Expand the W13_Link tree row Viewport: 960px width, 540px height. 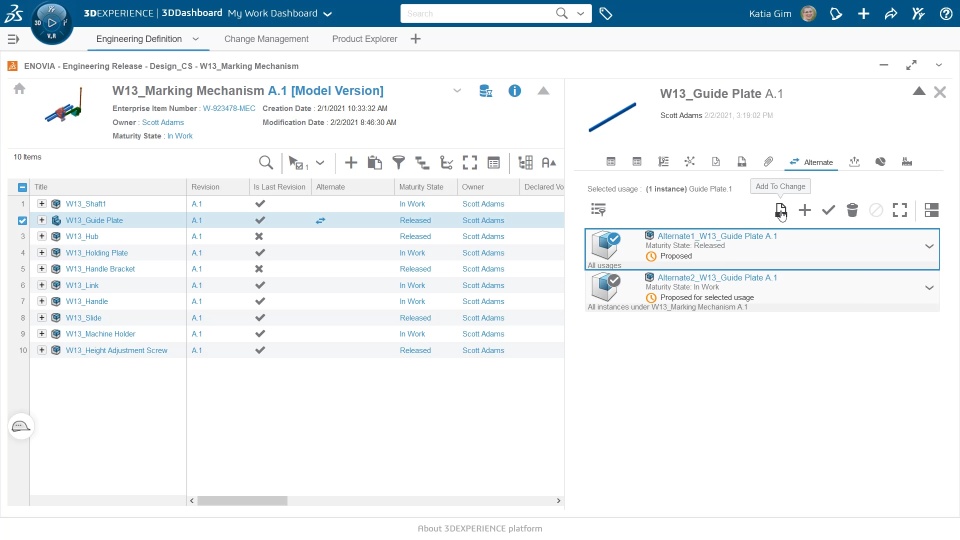coord(42,285)
